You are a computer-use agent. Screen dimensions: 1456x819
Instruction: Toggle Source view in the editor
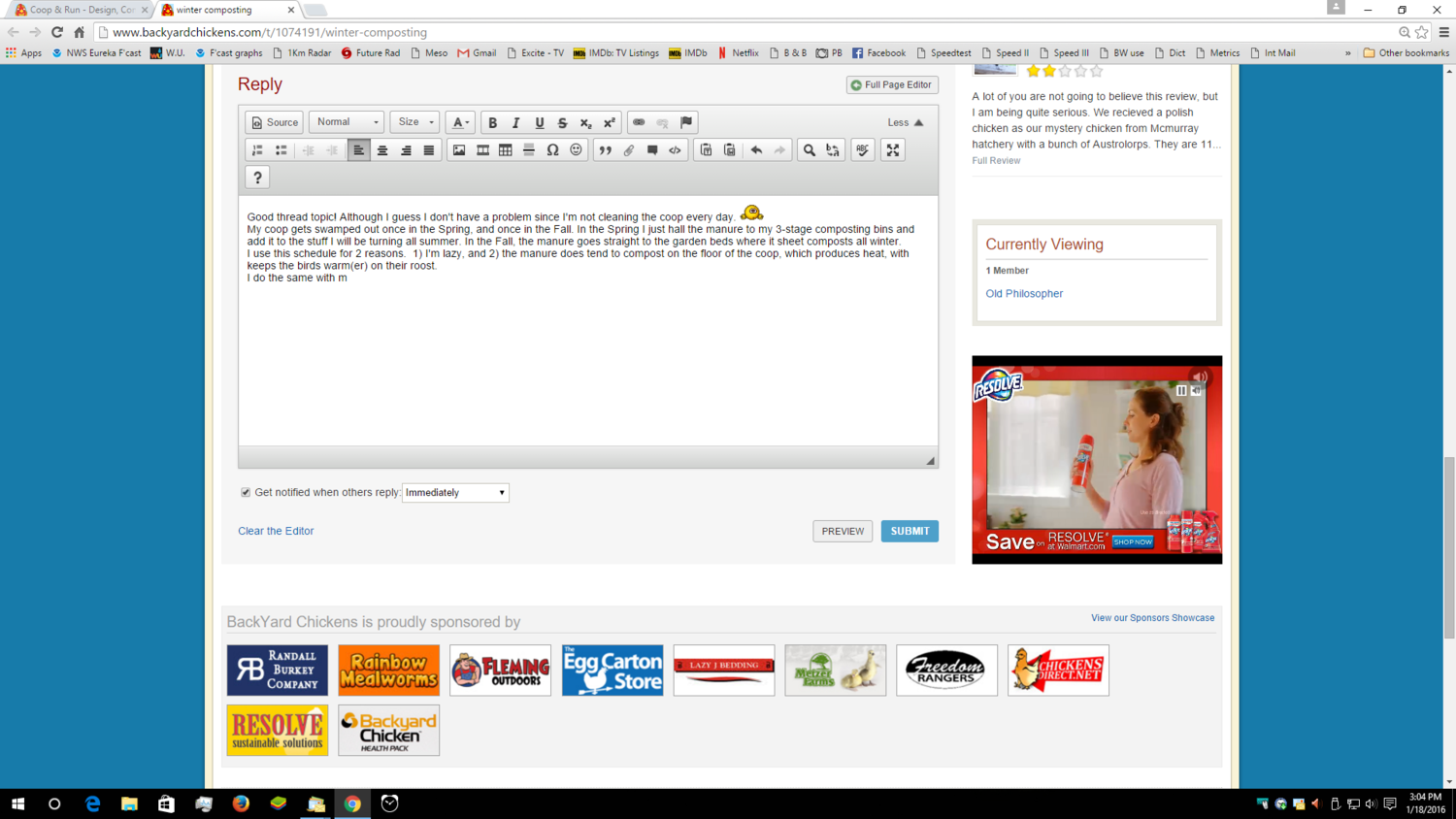pyautogui.click(x=275, y=123)
